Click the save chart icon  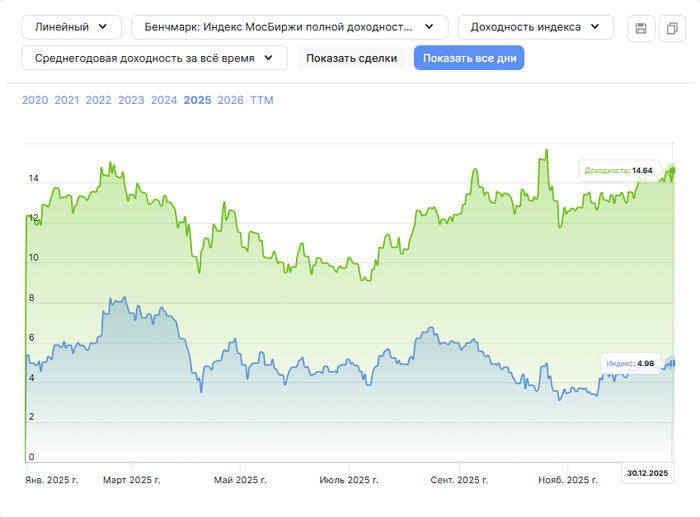point(641,29)
